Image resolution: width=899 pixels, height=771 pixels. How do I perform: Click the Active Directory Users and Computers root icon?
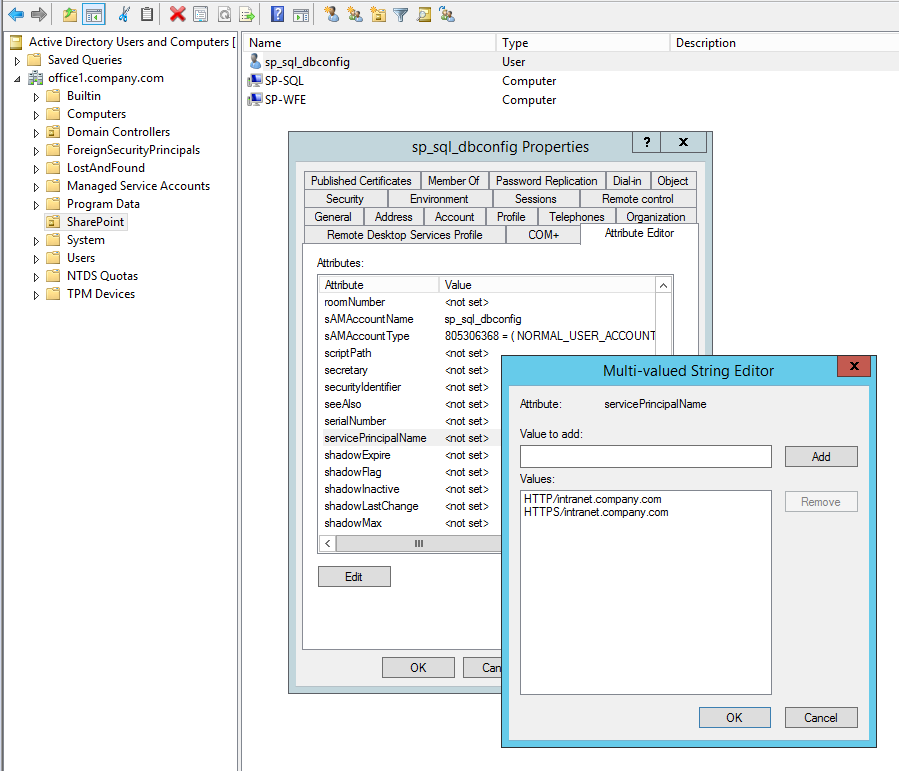pos(16,42)
